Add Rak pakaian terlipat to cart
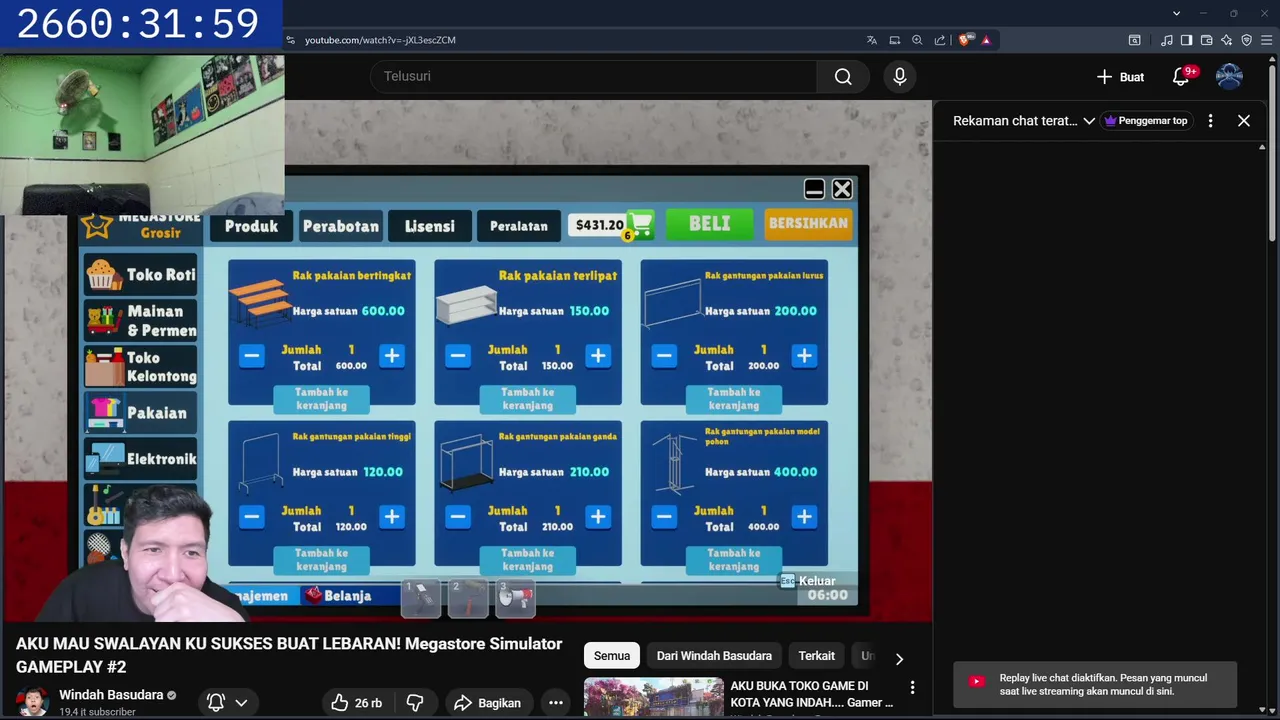The height and width of the screenshot is (720, 1280). pos(527,399)
